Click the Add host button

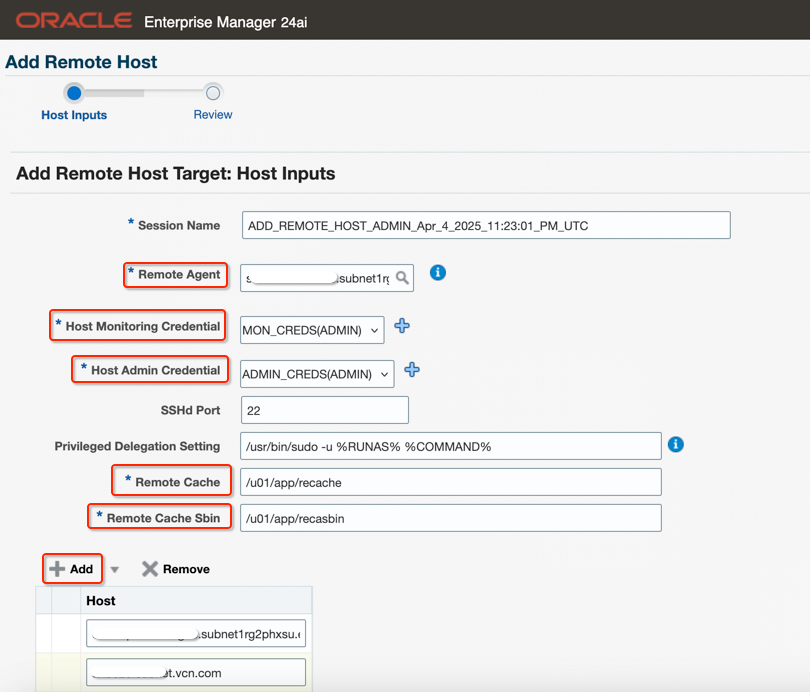point(72,569)
